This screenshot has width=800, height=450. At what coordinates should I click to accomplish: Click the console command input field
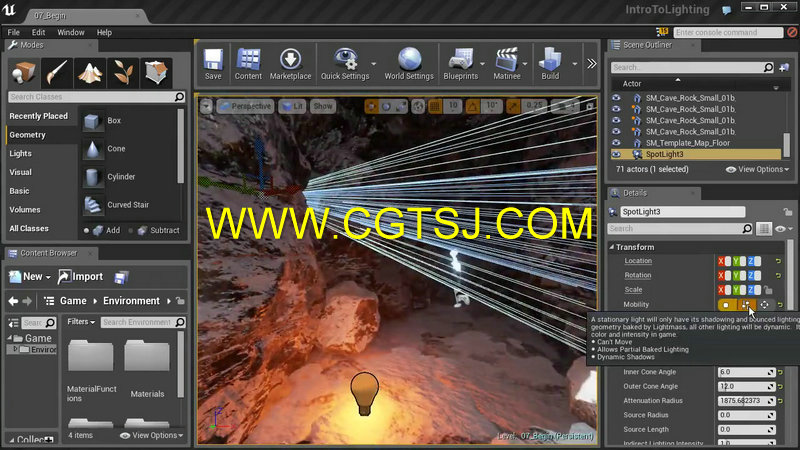click(728, 32)
